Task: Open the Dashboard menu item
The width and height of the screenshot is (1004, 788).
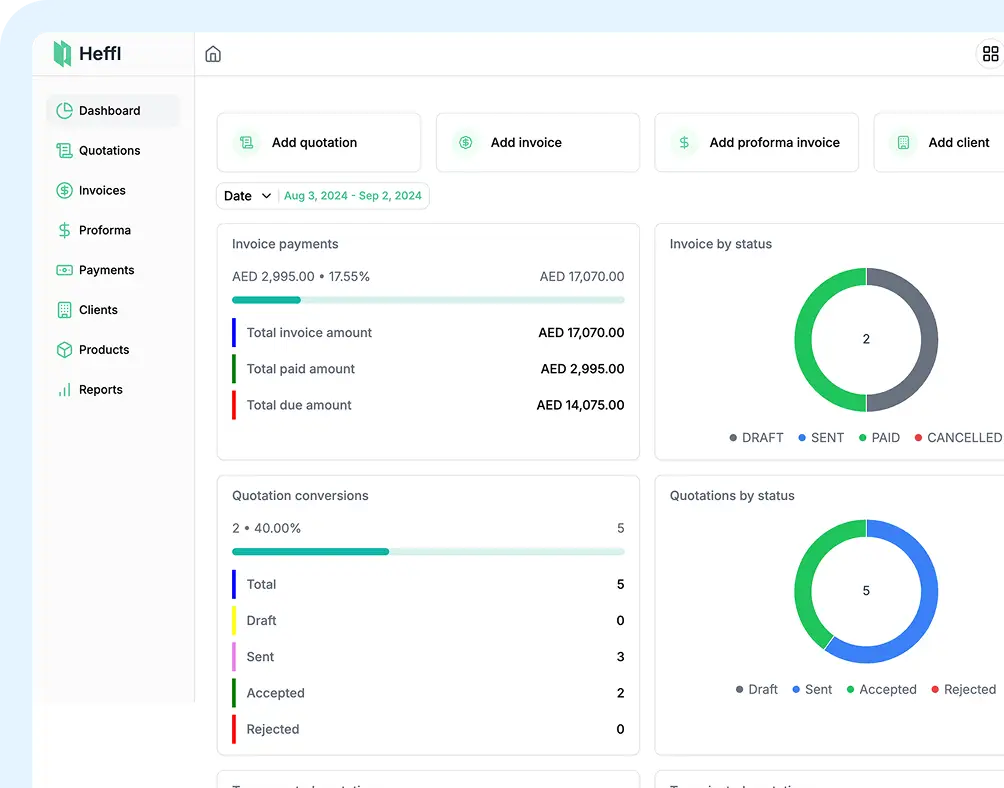Action: [113, 111]
